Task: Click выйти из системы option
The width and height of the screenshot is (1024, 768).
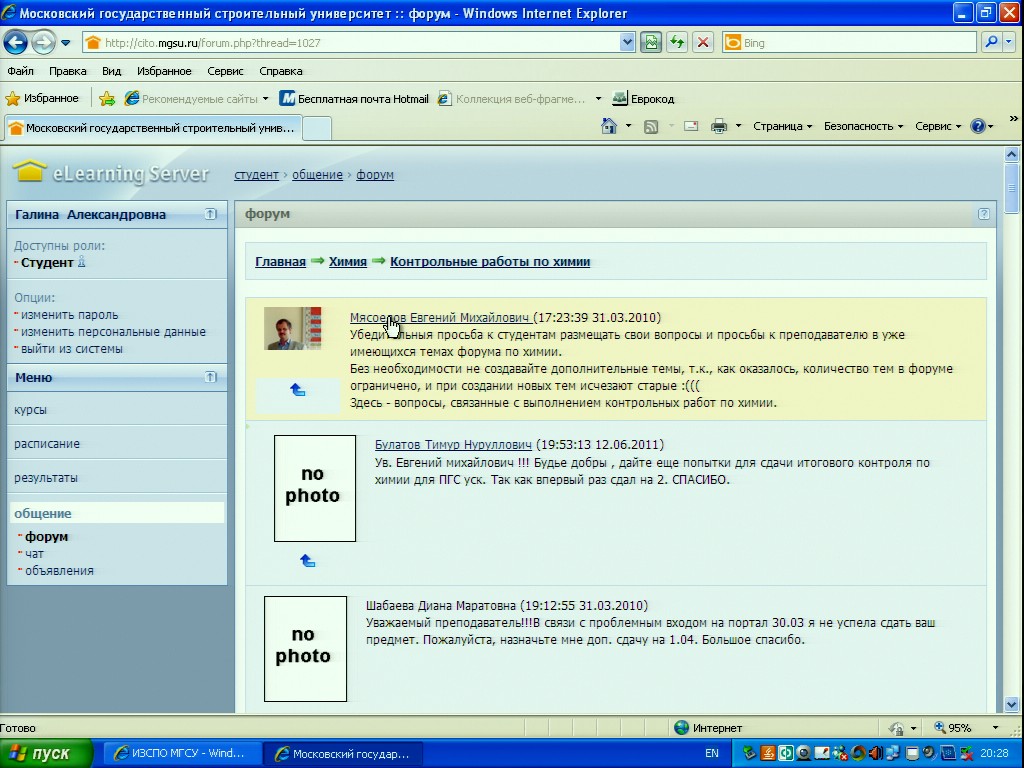Action: [72, 349]
